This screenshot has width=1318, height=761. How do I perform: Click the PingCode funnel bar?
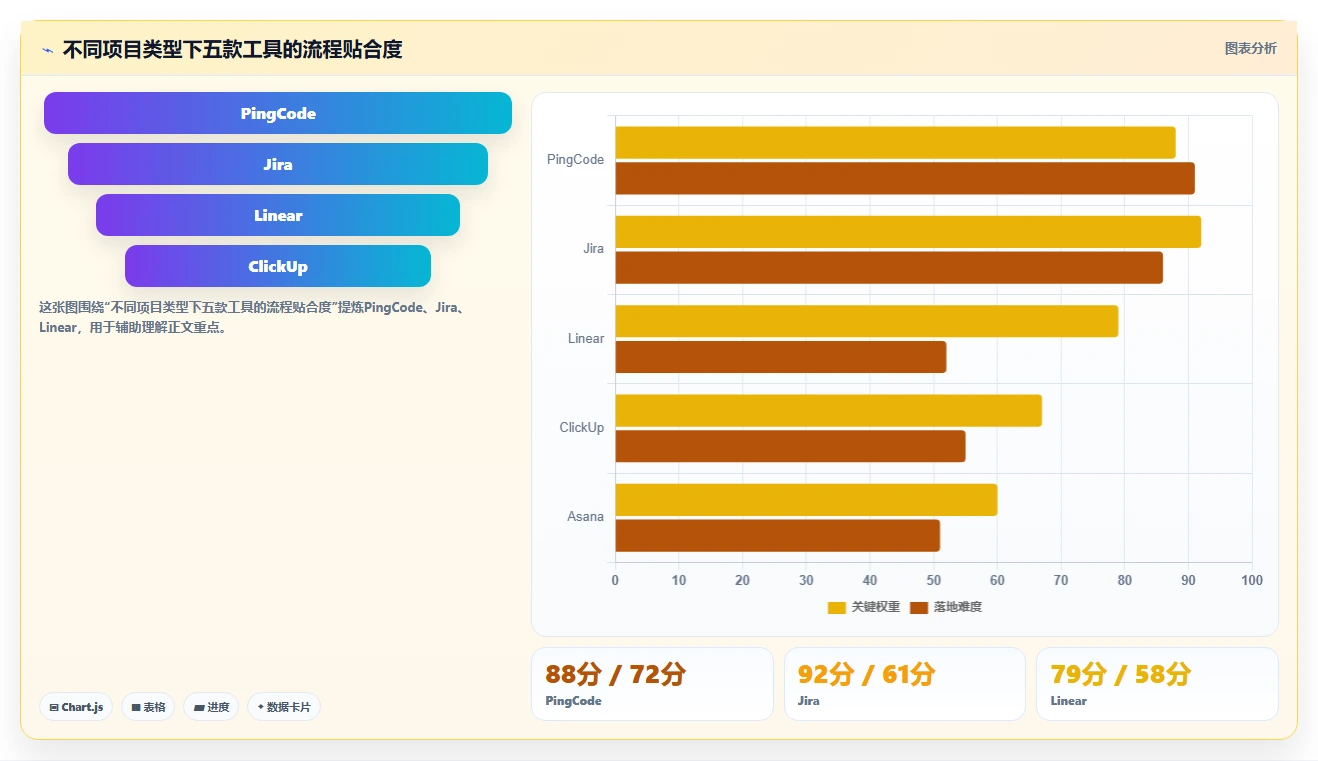click(278, 113)
